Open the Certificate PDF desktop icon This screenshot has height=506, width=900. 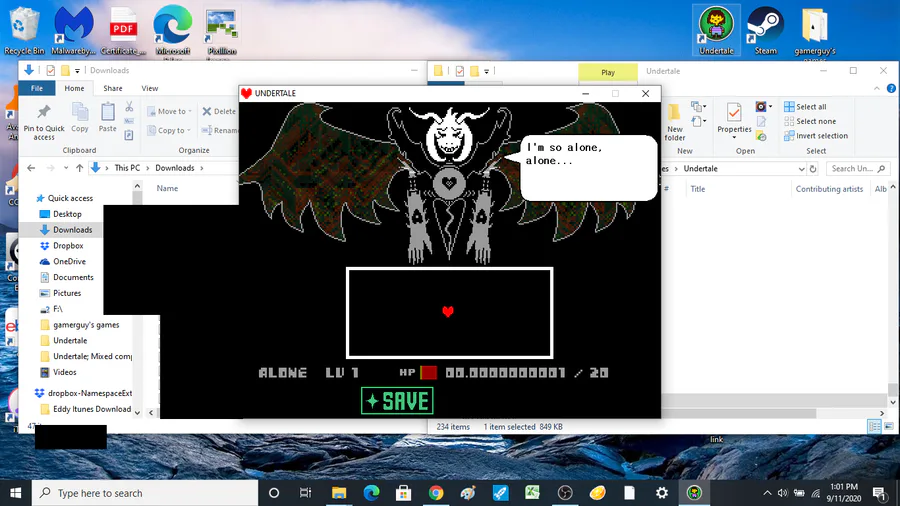[123, 30]
